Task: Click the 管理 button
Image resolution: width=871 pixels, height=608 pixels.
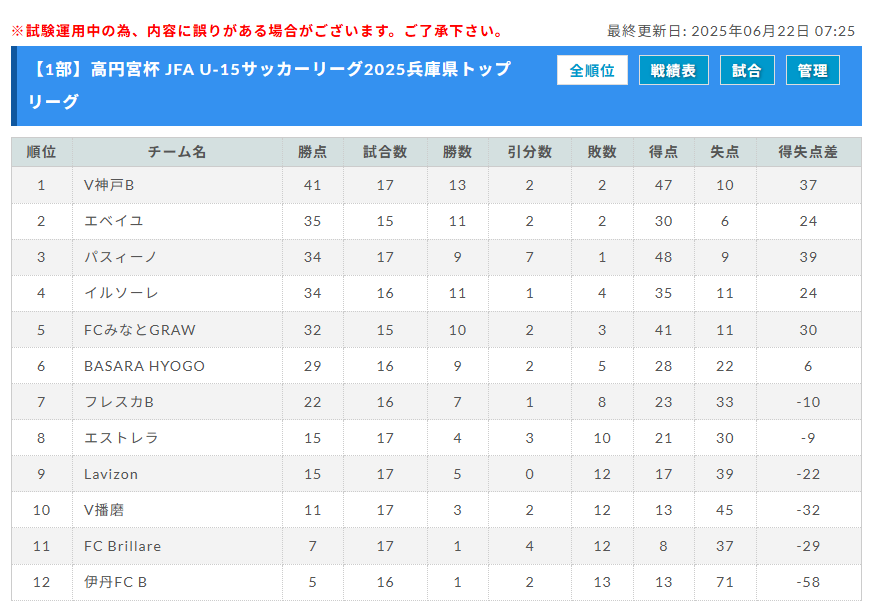Action: (812, 71)
